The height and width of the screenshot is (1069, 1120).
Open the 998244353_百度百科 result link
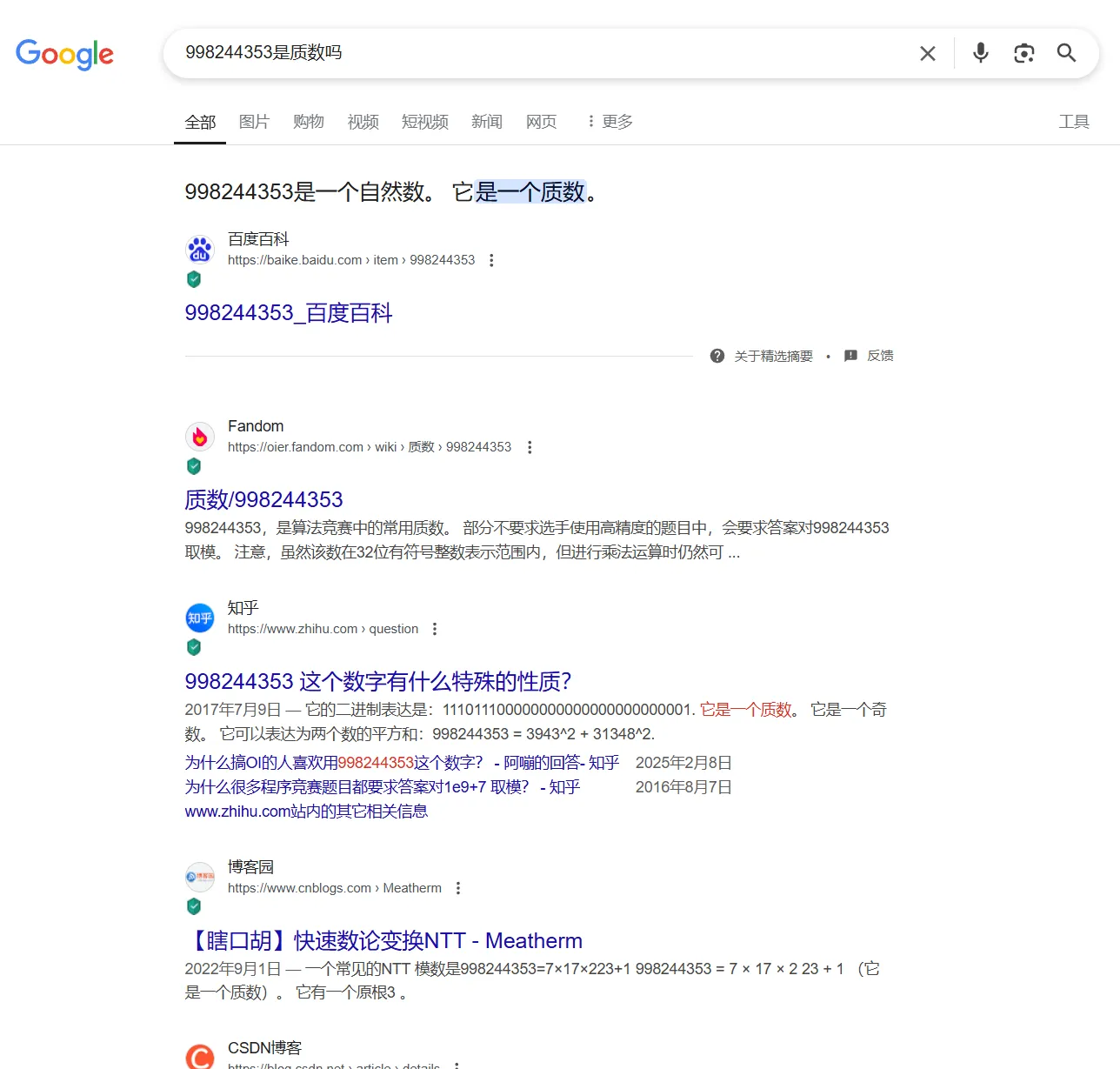pyautogui.click(x=289, y=313)
